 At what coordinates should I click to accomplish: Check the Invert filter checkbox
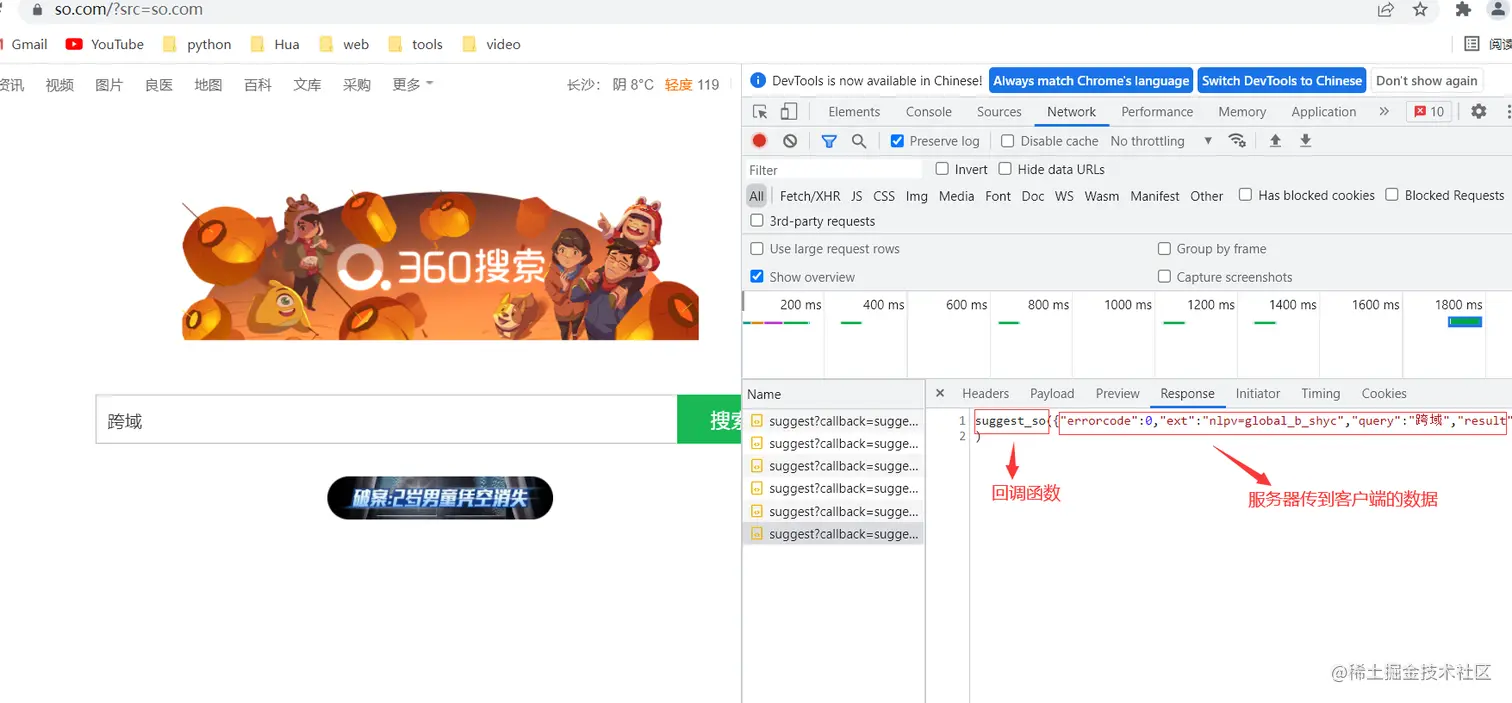point(942,169)
